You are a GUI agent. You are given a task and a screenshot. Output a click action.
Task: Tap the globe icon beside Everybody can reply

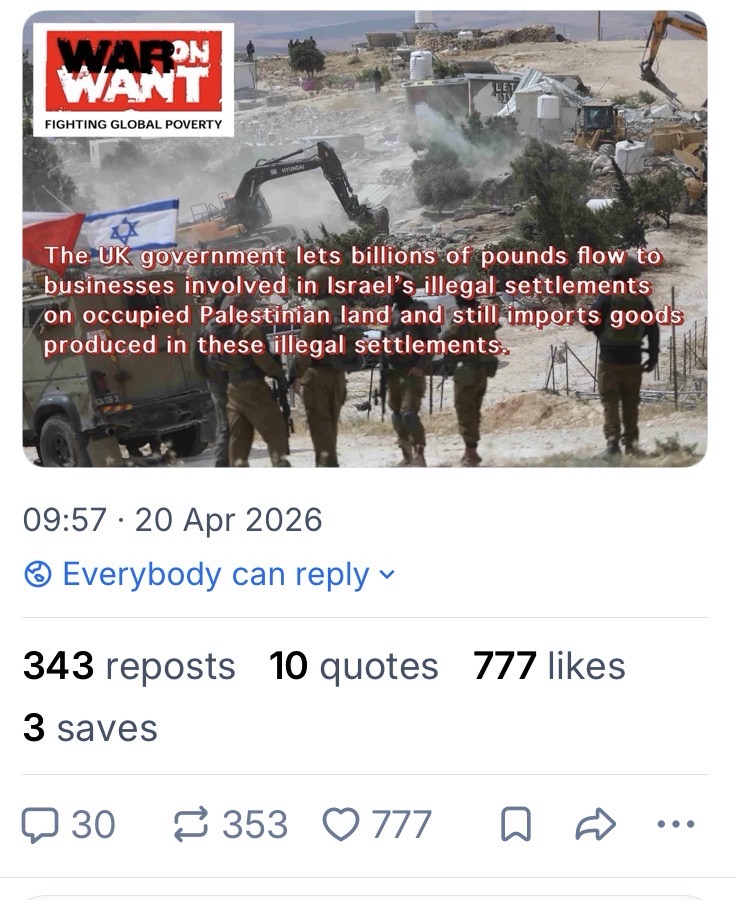tap(38, 574)
